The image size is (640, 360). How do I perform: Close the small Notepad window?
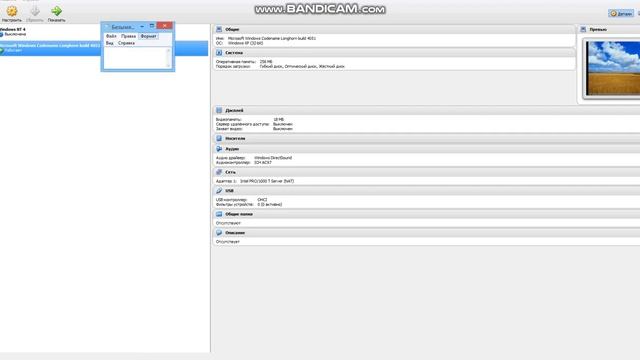tap(164, 26)
